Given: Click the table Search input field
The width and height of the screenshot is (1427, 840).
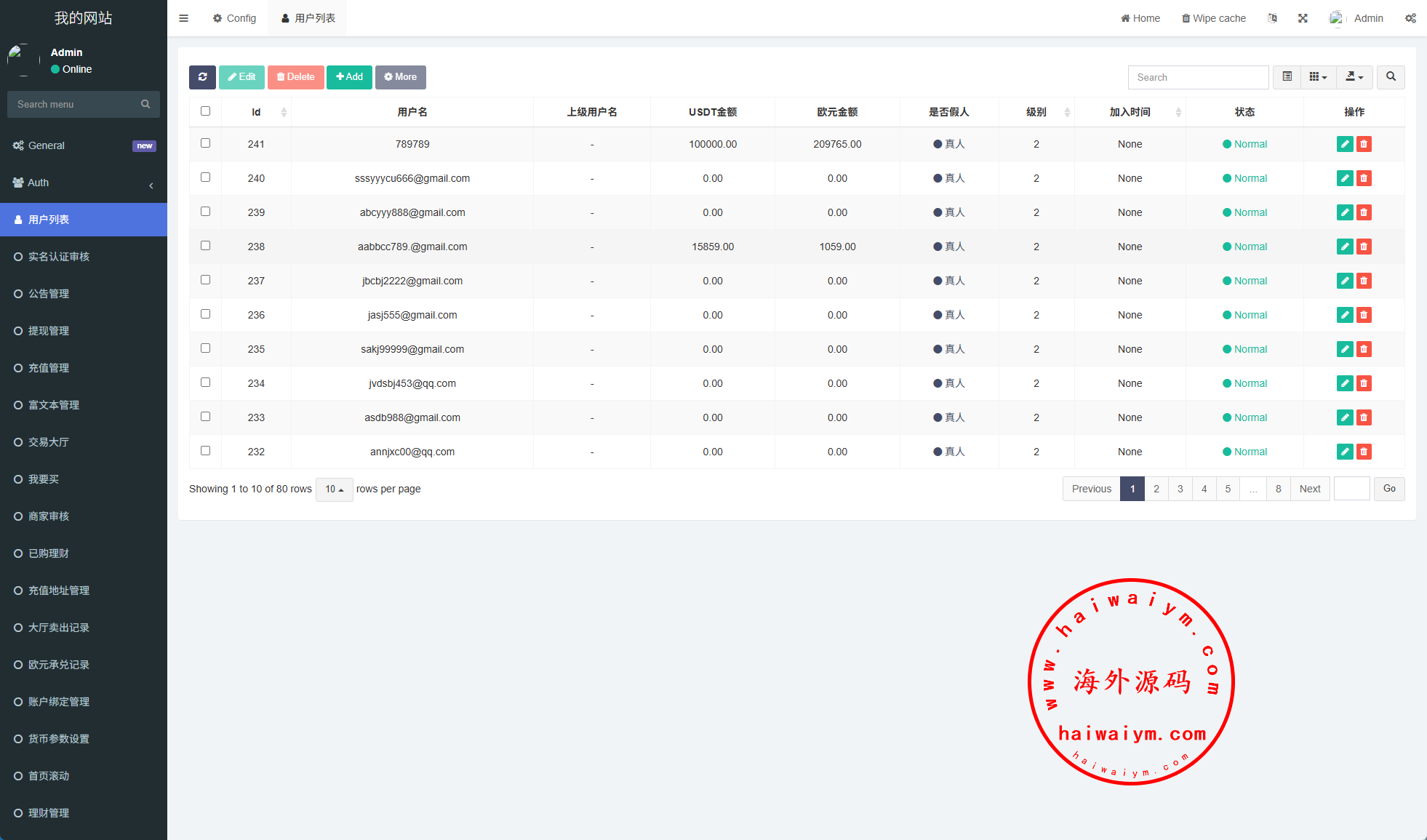Looking at the screenshot, I should pyautogui.click(x=1197, y=77).
